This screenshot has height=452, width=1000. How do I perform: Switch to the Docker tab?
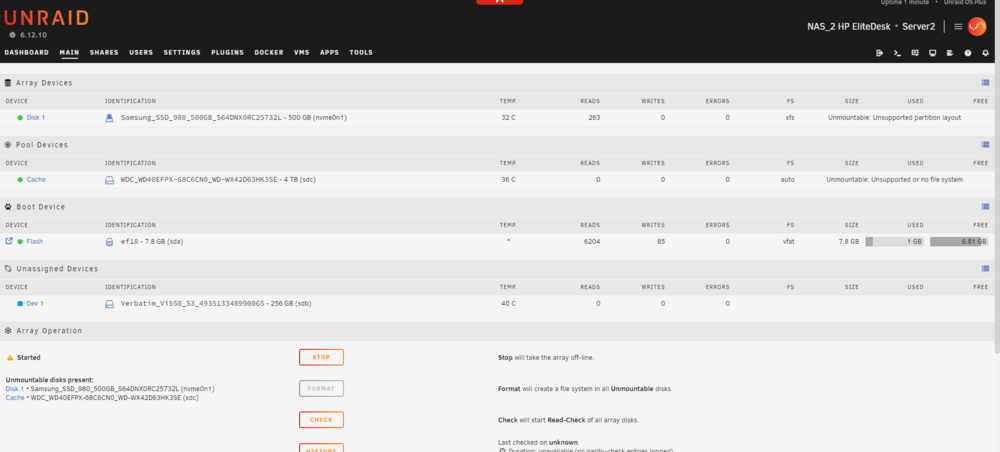tap(268, 52)
